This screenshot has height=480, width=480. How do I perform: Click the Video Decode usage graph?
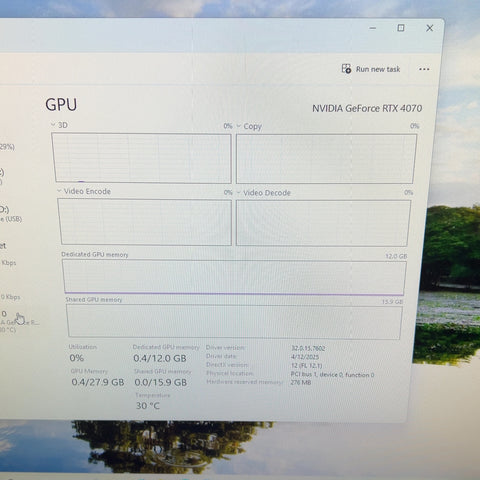323,223
